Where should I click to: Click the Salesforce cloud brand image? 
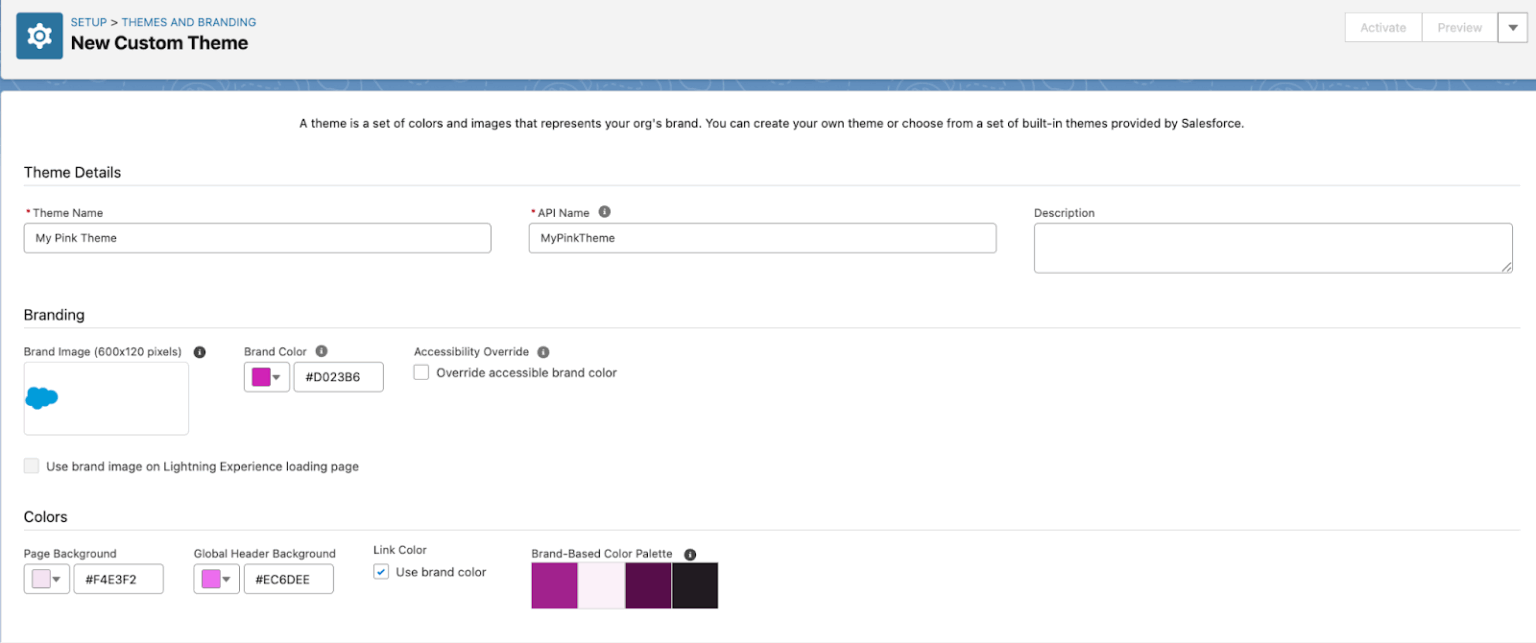41,398
